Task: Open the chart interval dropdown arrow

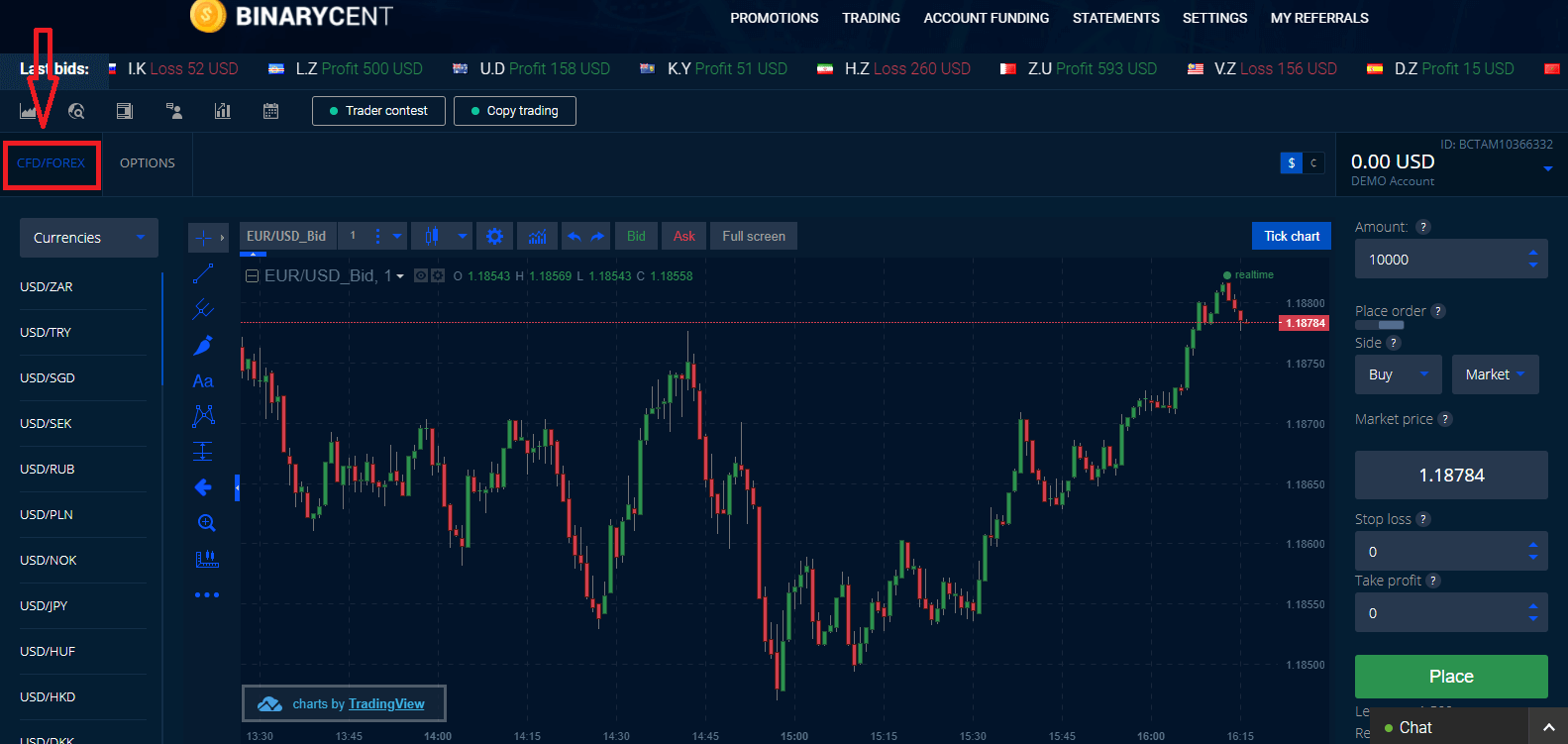Action: coord(397,236)
